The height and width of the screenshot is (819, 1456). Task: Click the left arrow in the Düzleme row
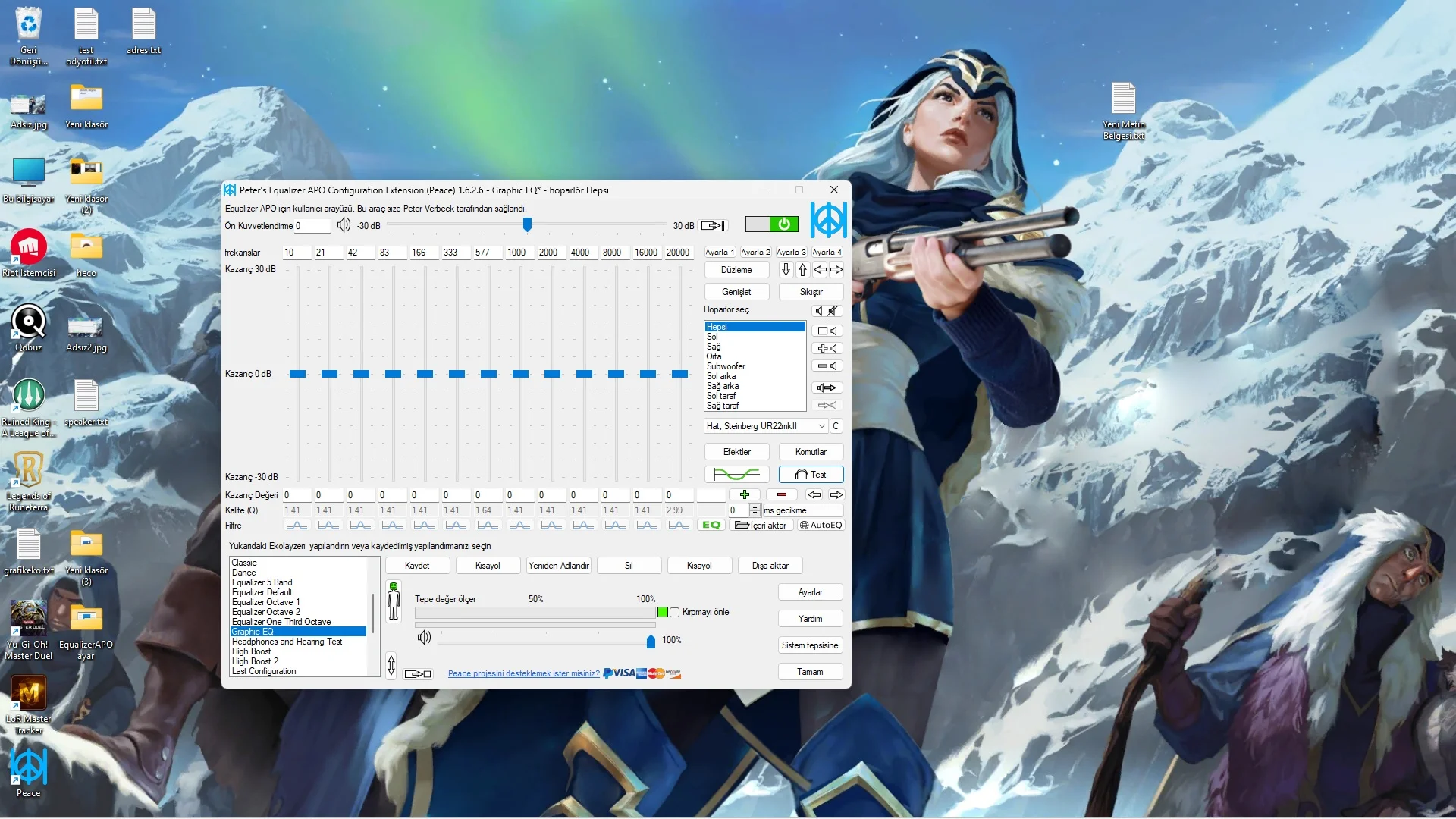(820, 270)
